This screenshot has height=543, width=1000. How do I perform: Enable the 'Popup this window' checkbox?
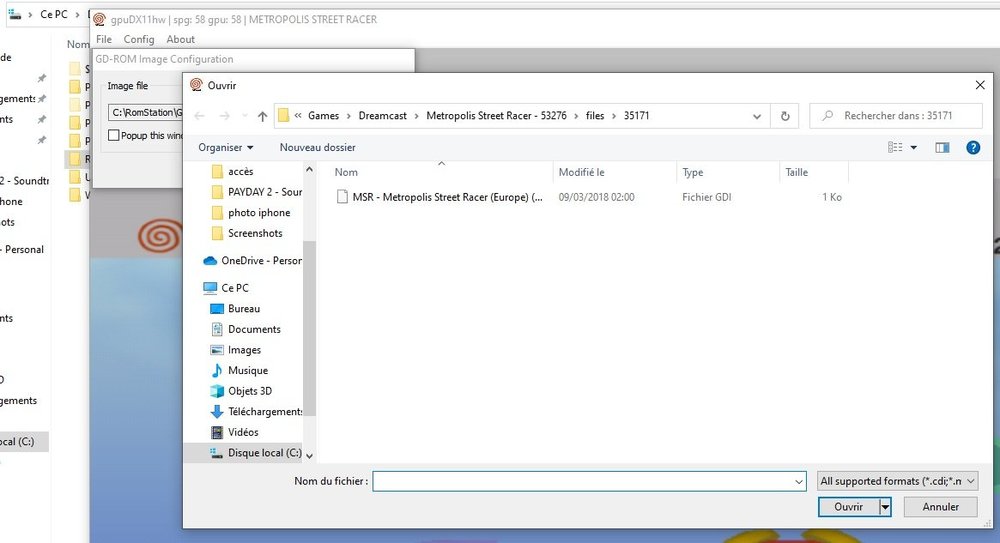pyautogui.click(x=114, y=135)
